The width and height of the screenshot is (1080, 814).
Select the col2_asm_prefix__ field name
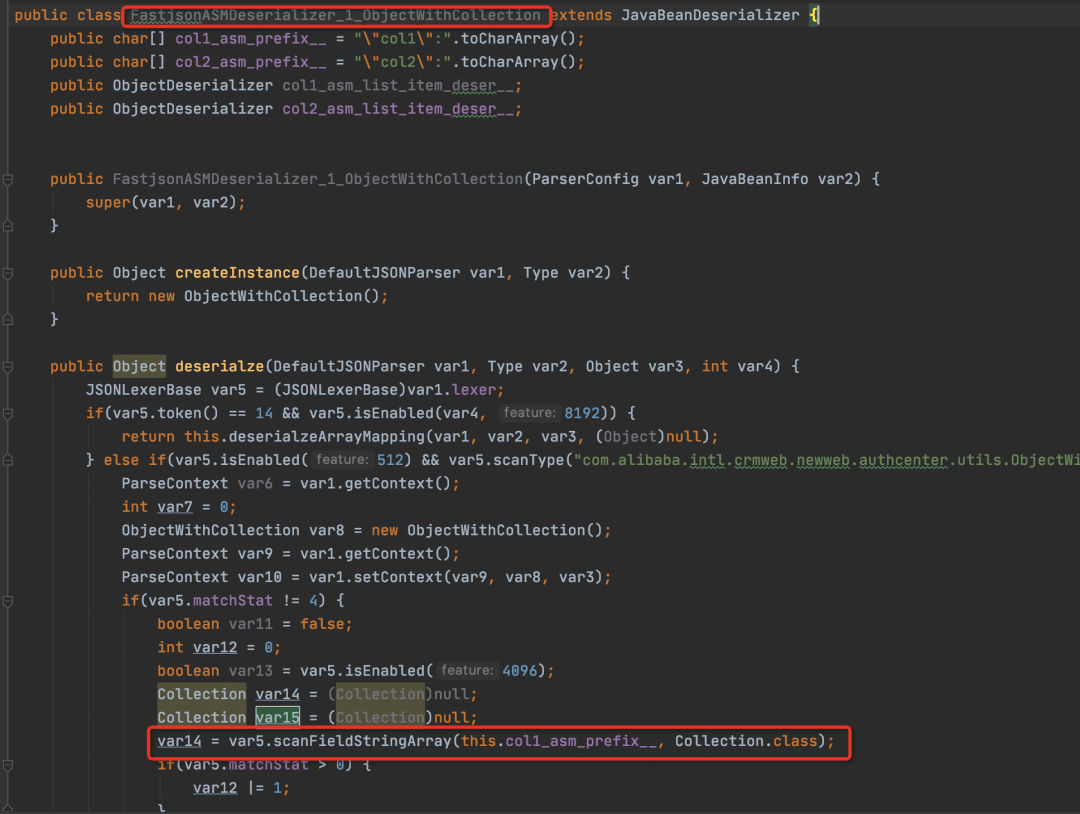point(251,62)
